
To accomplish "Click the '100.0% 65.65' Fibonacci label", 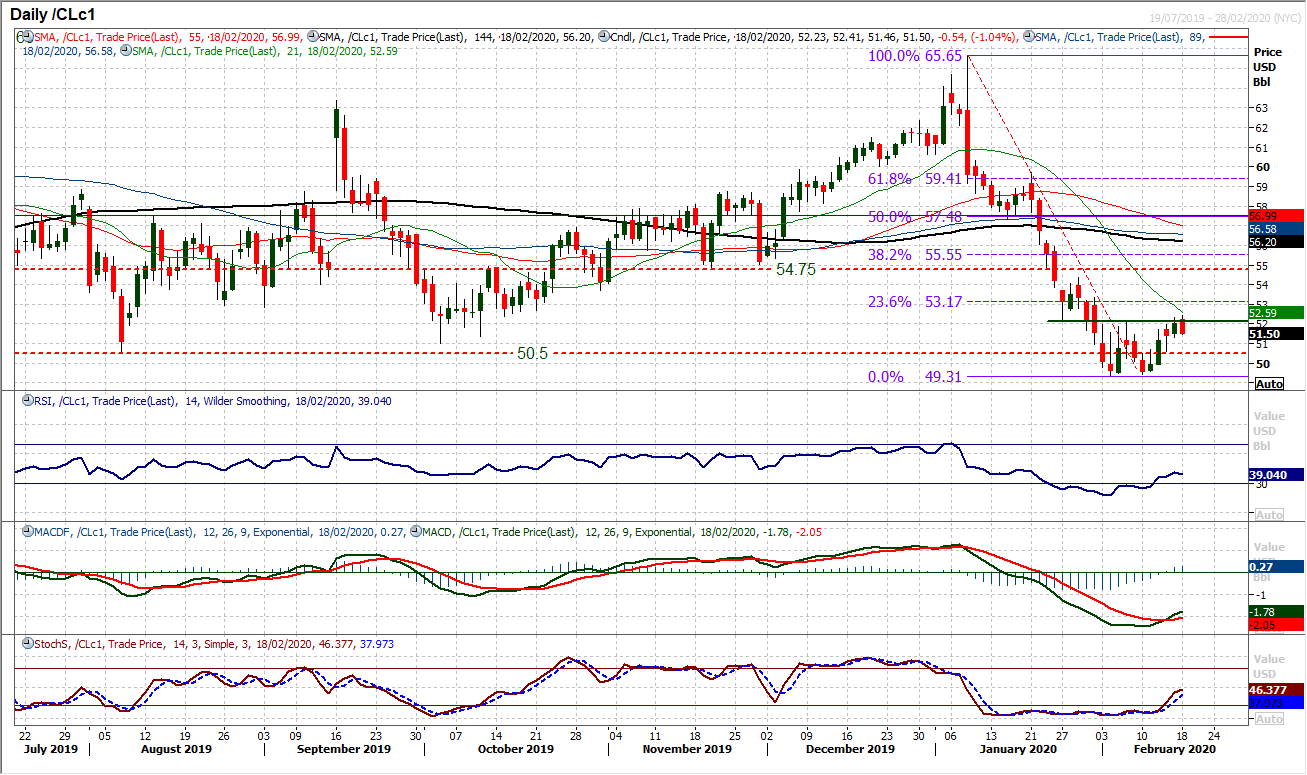I will pyautogui.click(x=915, y=57).
